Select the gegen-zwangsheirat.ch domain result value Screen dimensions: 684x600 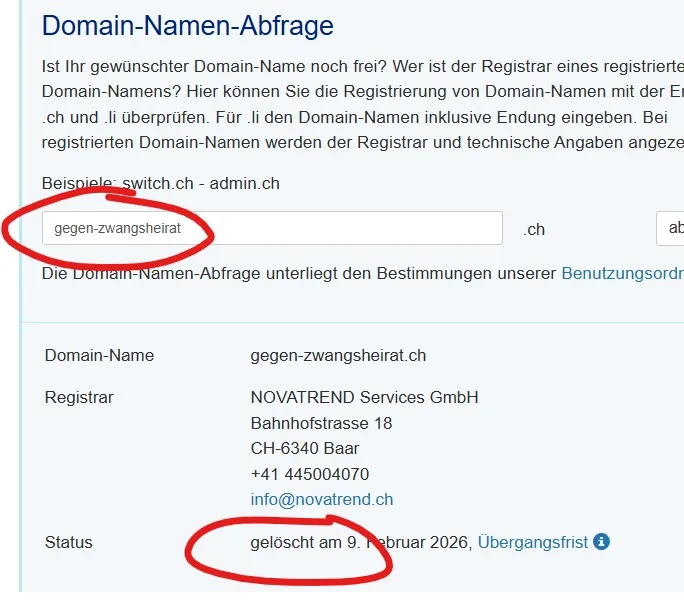coord(338,355)
